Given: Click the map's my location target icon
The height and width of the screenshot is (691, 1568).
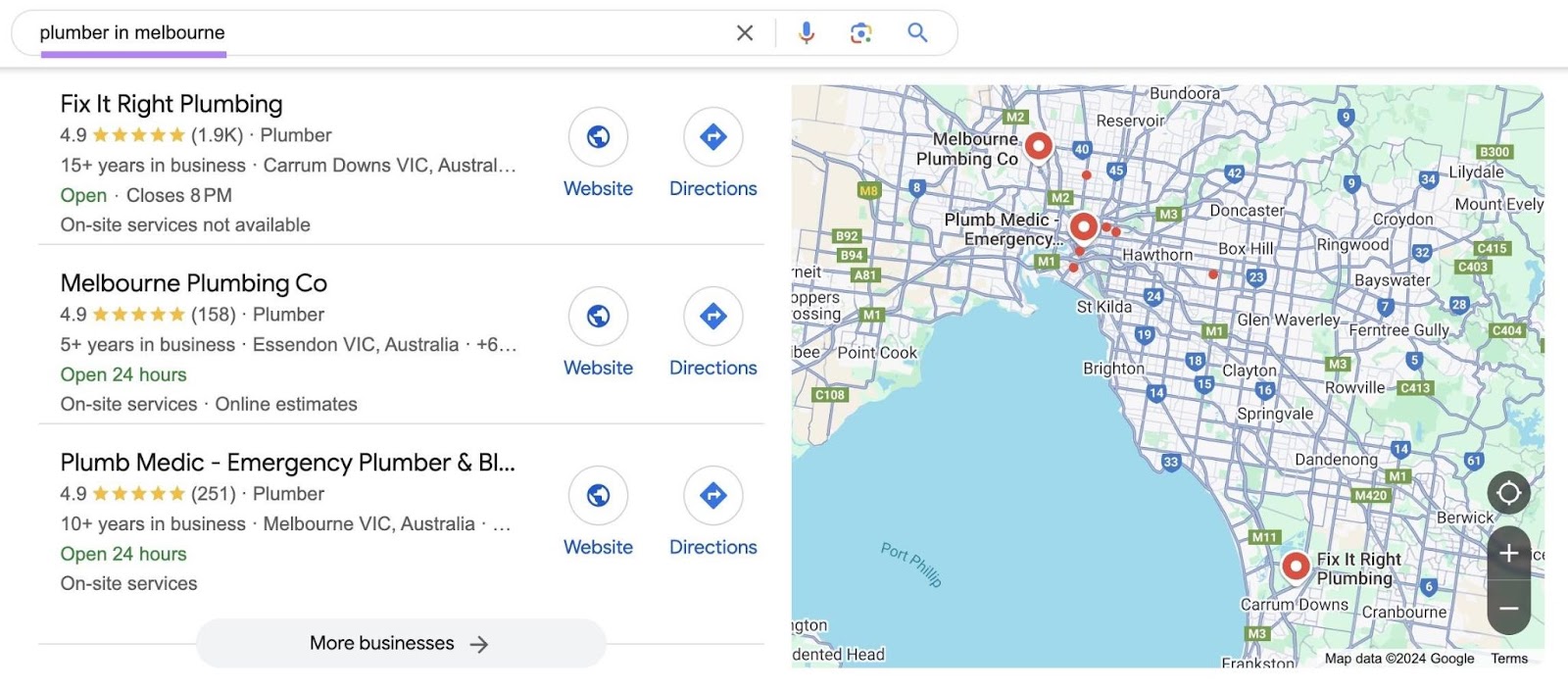Looking at the screenshot, I should pyautogui.click(x=1509, y=493).
